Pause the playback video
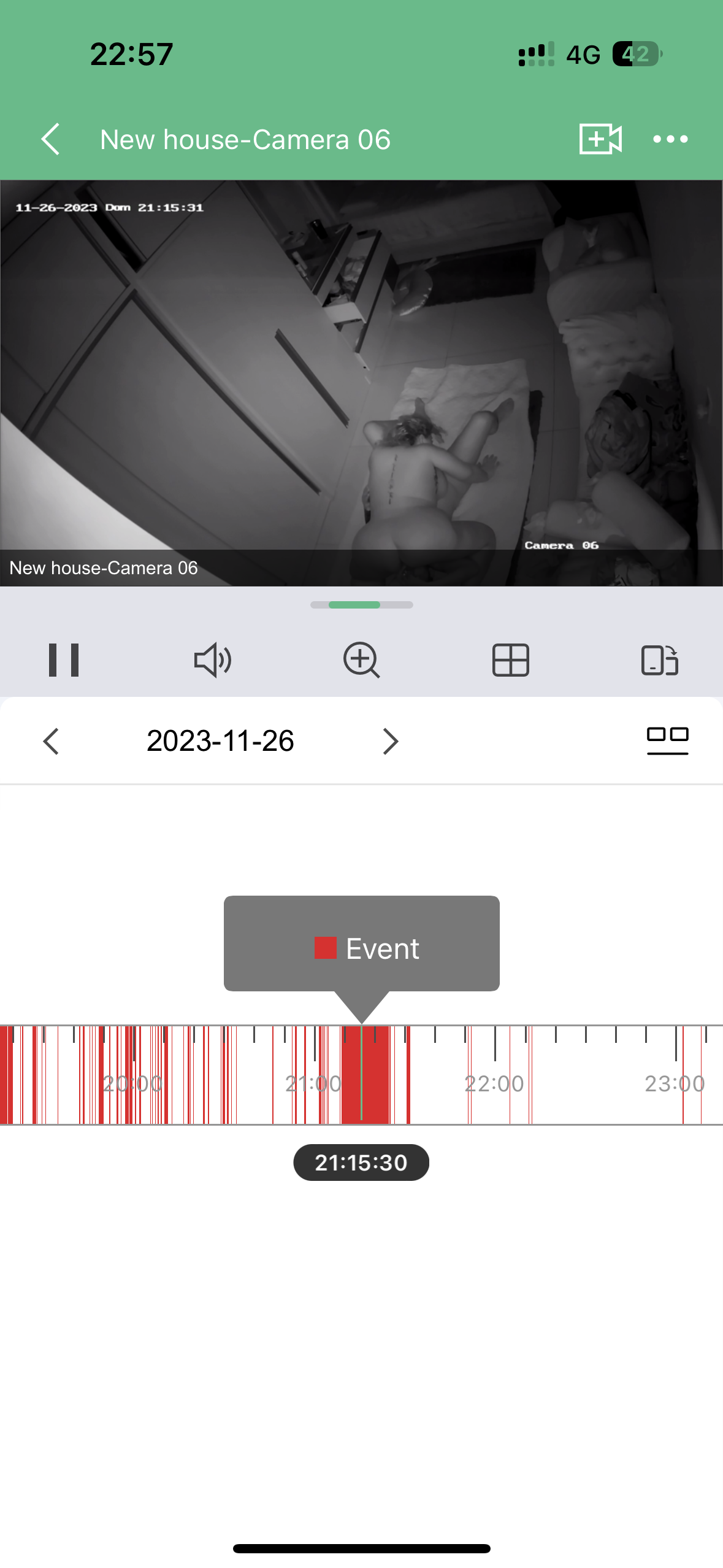Viewport: 723px width, 1568px height. pos(64,660)
